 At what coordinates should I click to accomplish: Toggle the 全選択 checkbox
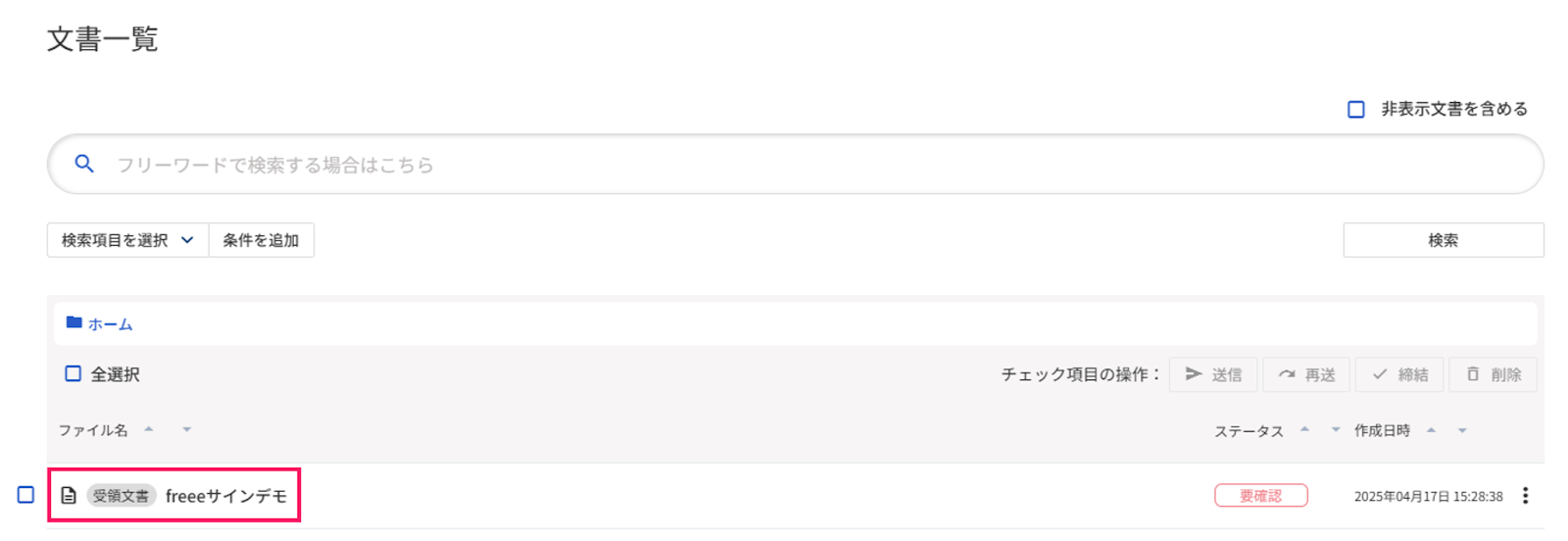[x=73, y=373]
